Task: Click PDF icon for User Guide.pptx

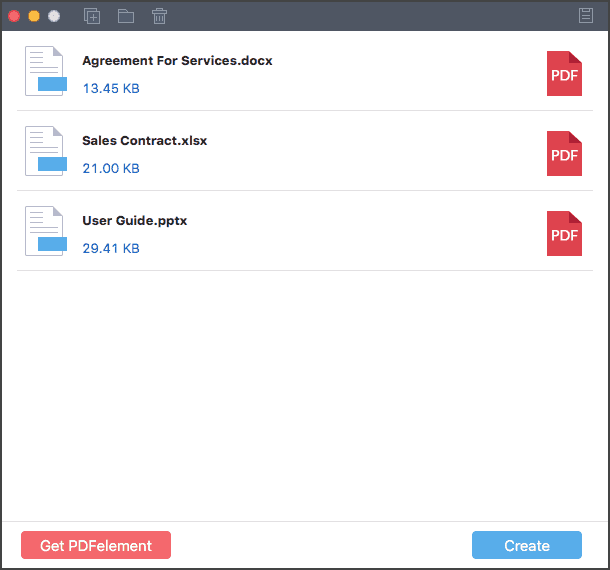Action: (x=564, y=233)
